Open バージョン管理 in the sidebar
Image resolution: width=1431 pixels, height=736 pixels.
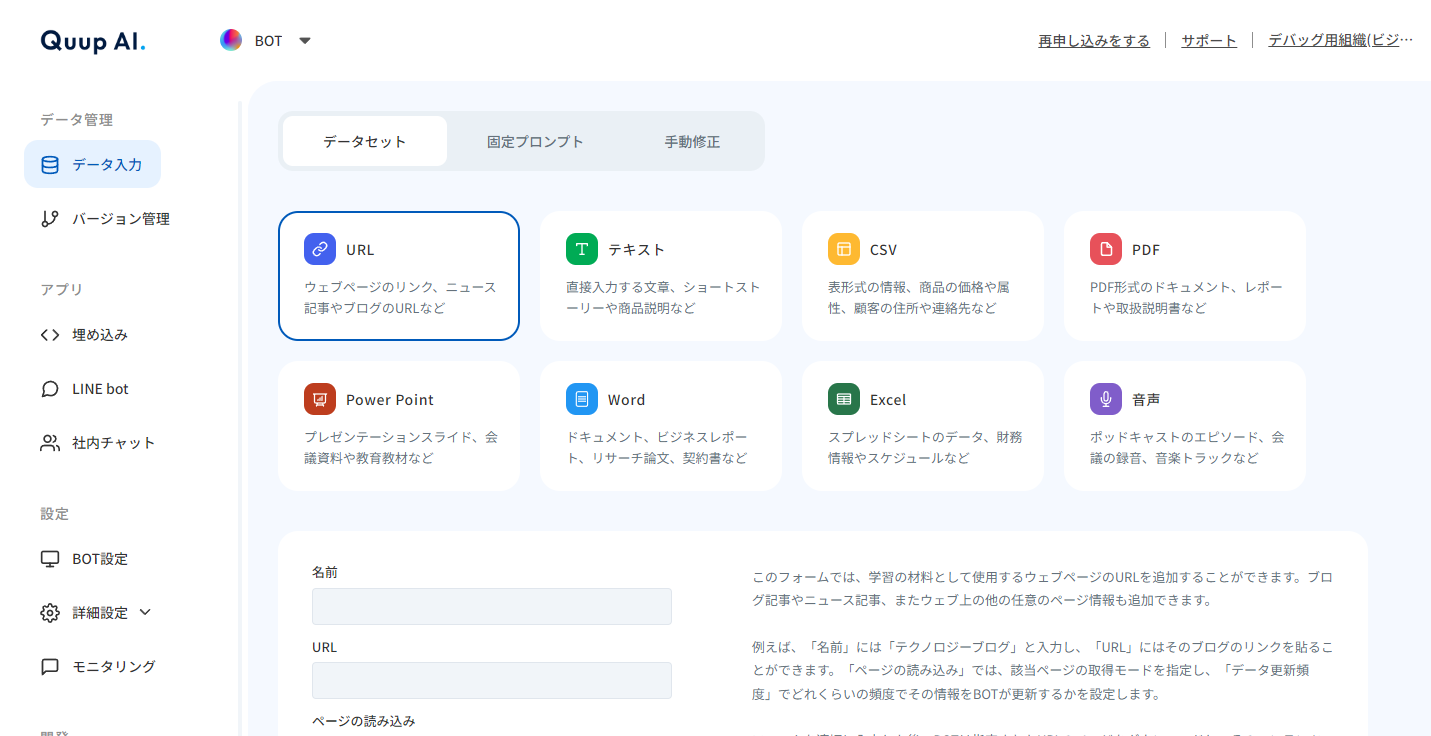(120, 219)
